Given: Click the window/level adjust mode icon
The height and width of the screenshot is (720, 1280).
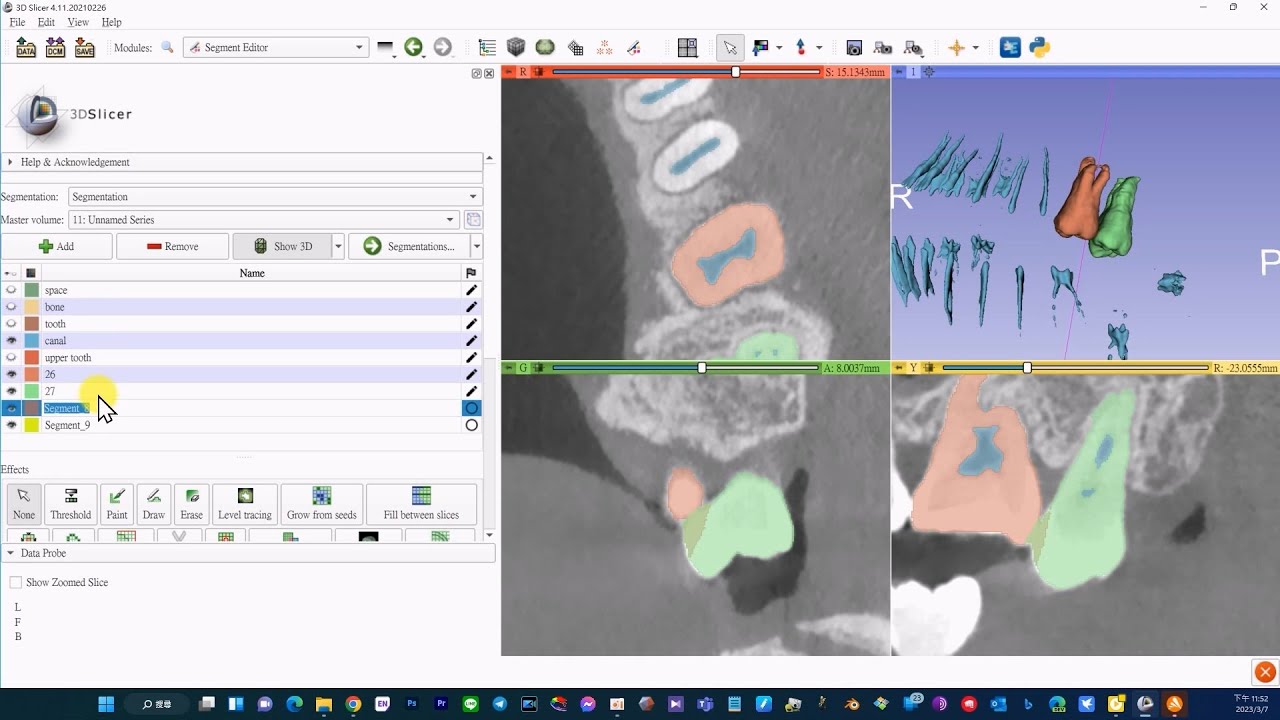Looking at the screenshot, I should [761, 47].
